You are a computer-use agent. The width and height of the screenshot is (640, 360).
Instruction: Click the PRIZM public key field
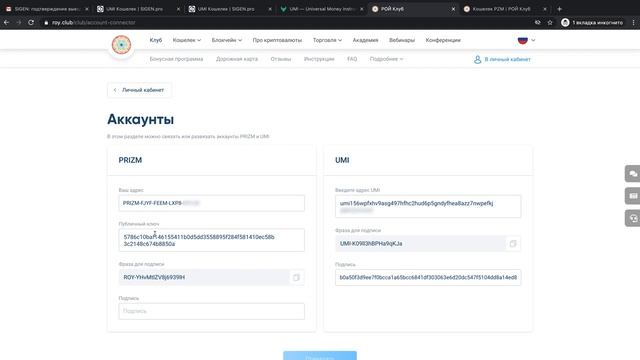pyautogui.click(x=211, y=240)
